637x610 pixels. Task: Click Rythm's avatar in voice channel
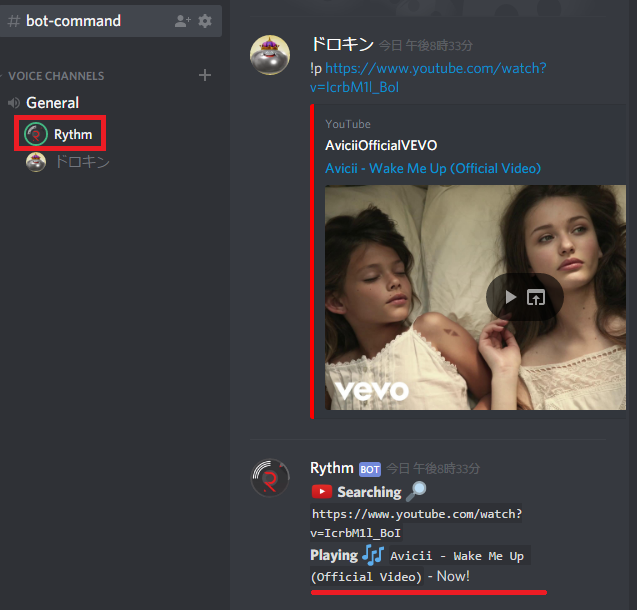tap(36, 134)
